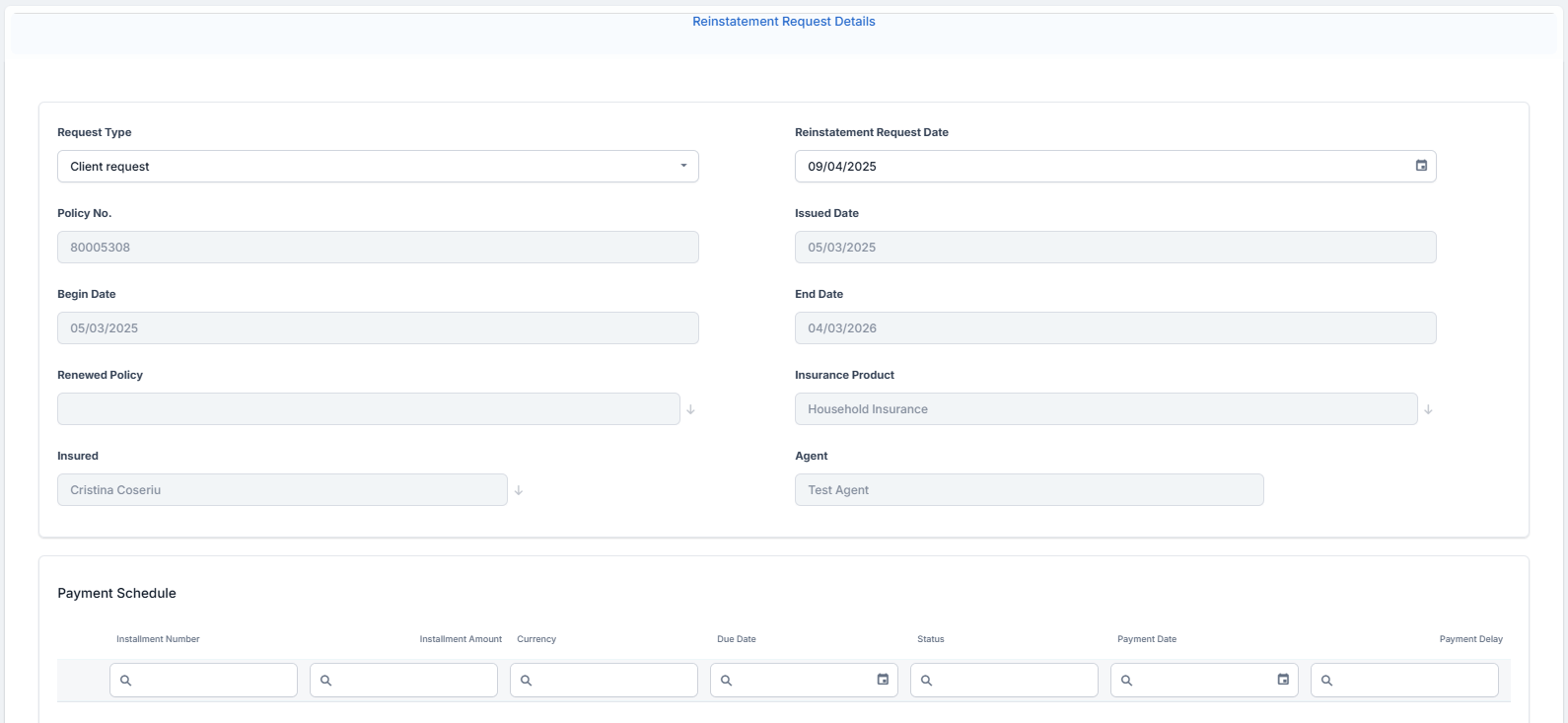Open calendar in Payment Date filter

click(1283, 680)
